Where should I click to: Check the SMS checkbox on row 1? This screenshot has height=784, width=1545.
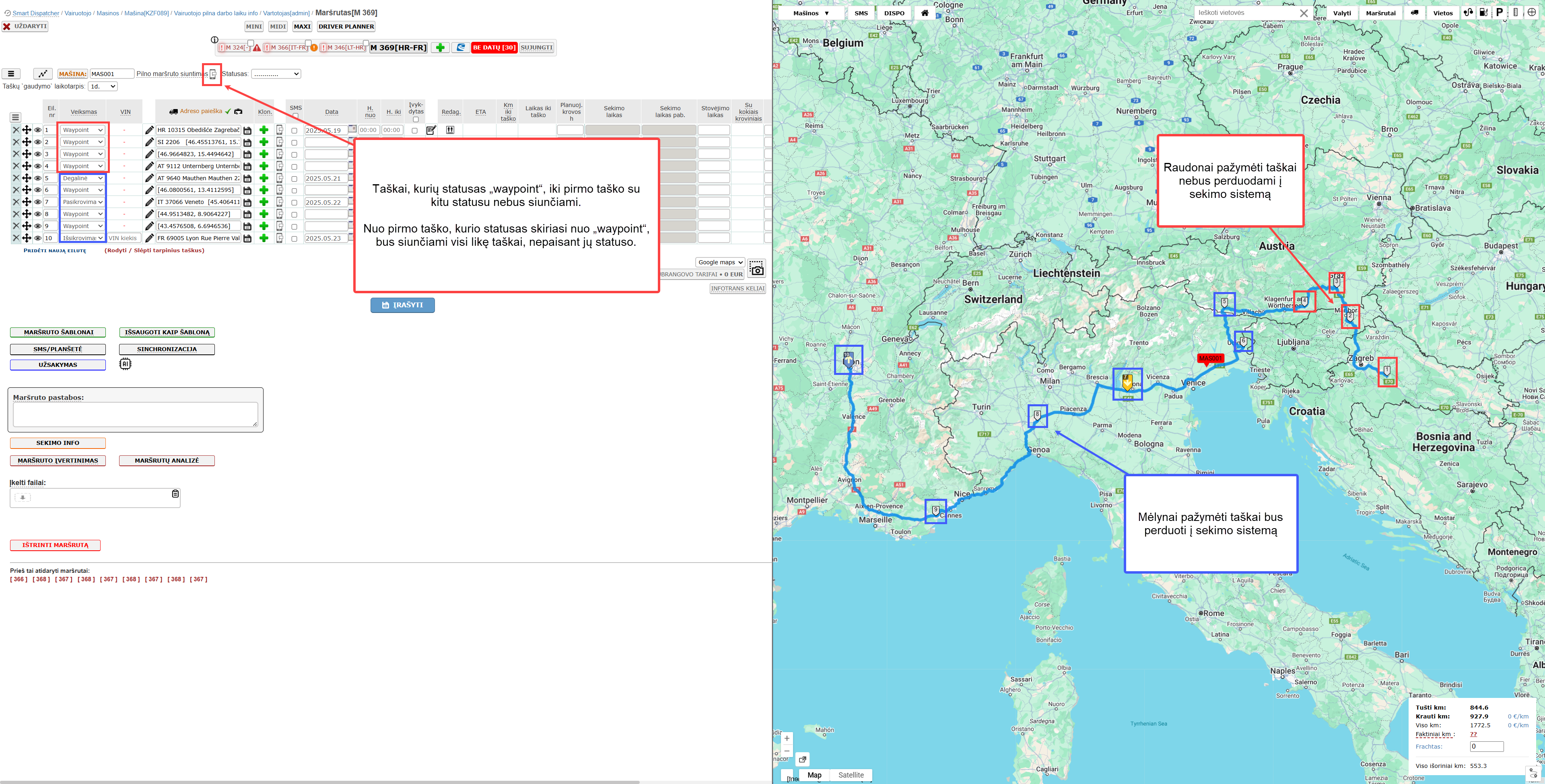pyautogui.click(x=294, y=131)
